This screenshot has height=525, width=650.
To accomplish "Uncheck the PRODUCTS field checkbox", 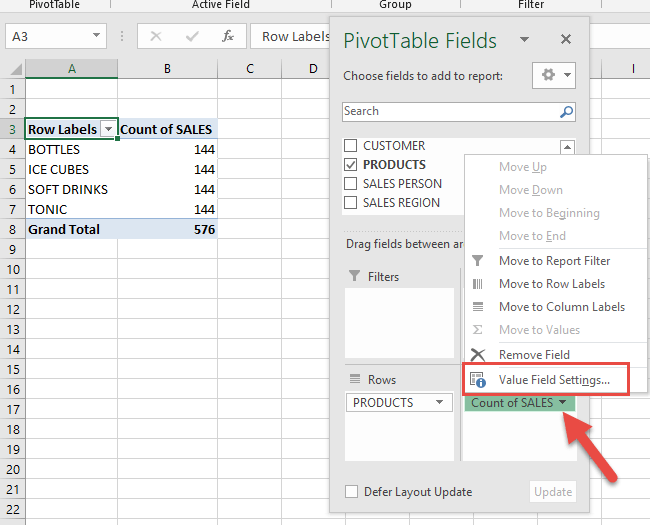I will click(351, 165).
